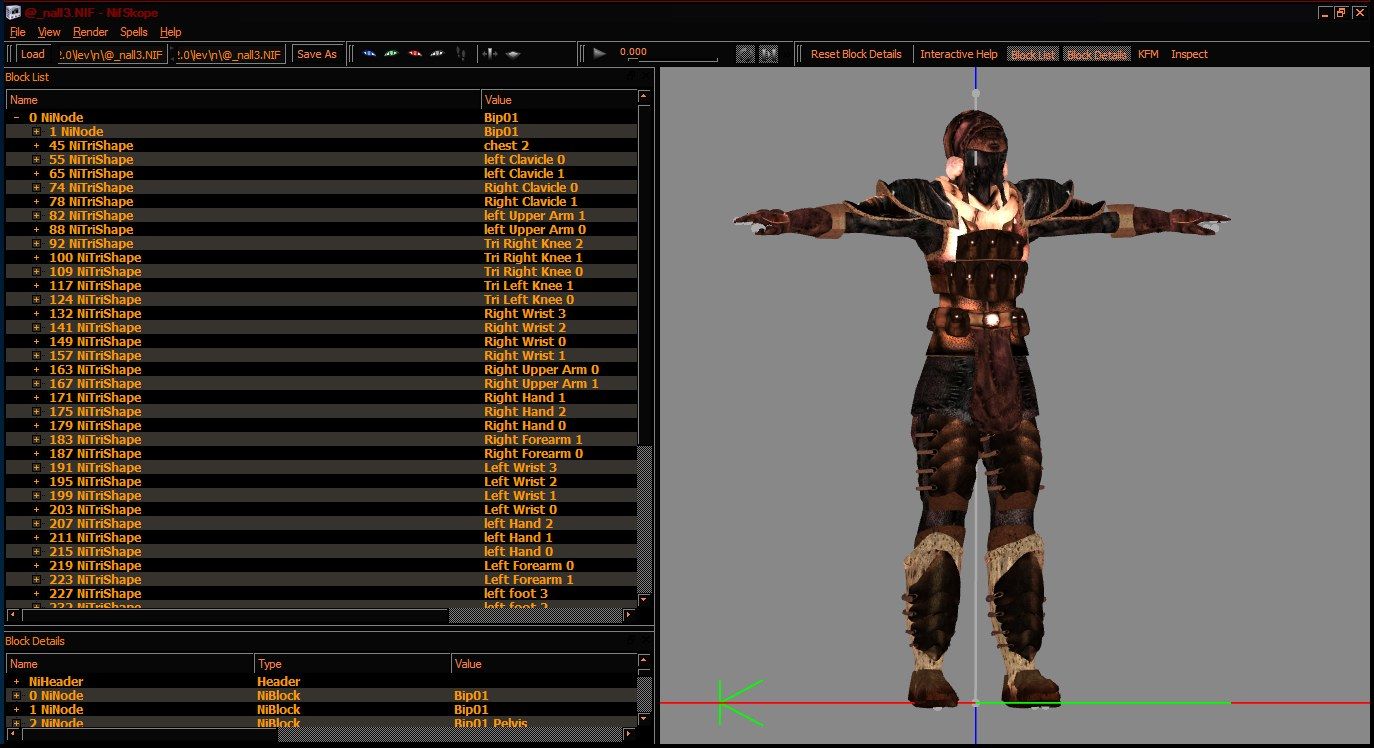1374x748 pixels.
Task: Close the Block List panel
Action: tap(645, 76)
